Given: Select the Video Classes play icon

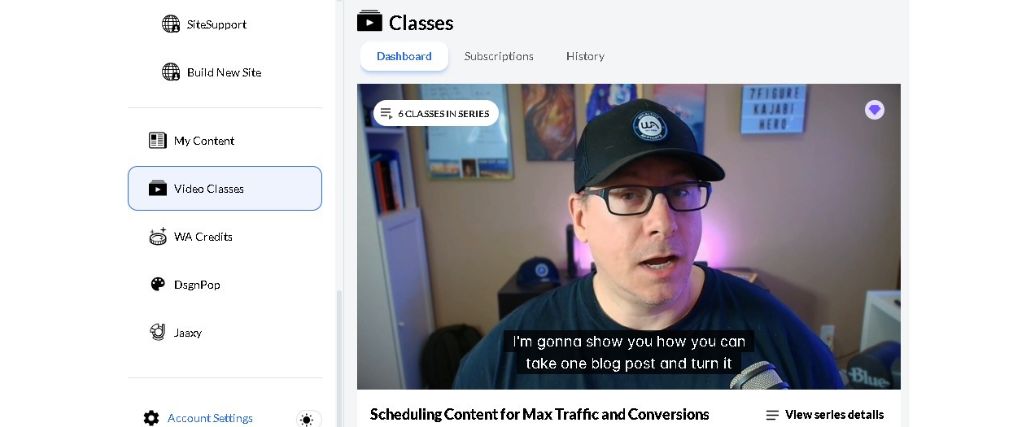Looking at the screenshot, I should pos(157,188).
